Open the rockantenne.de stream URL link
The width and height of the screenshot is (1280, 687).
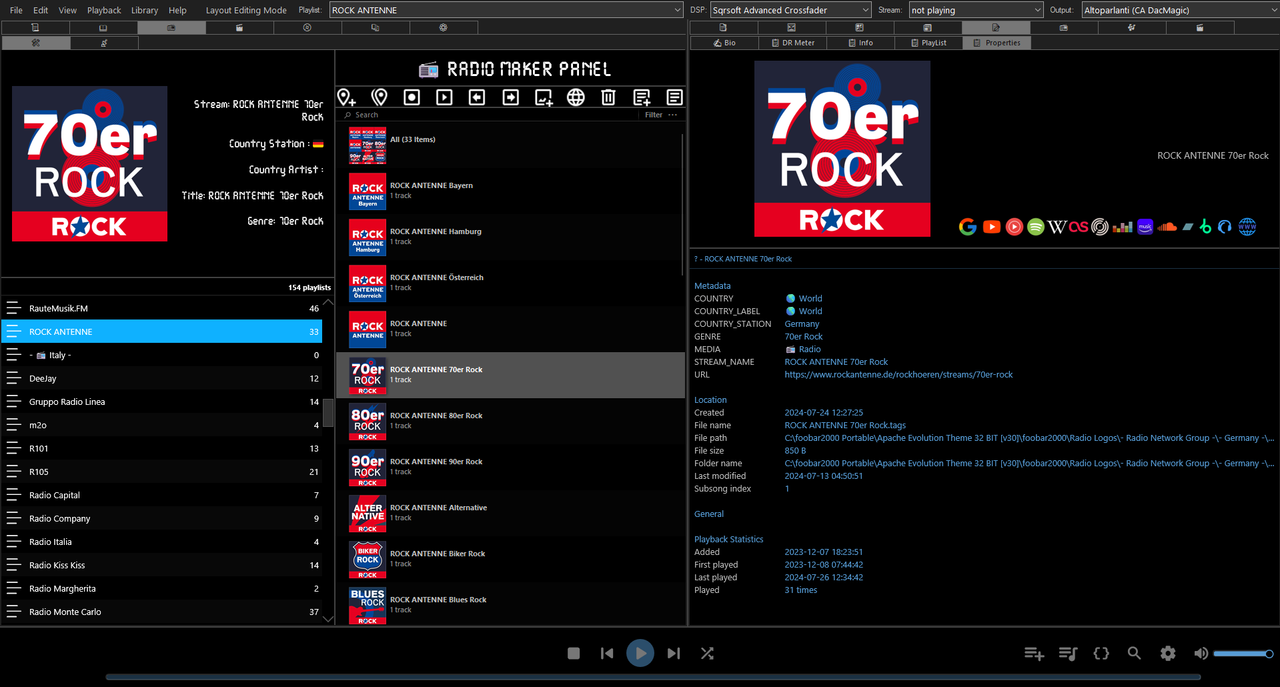[898, 375]
